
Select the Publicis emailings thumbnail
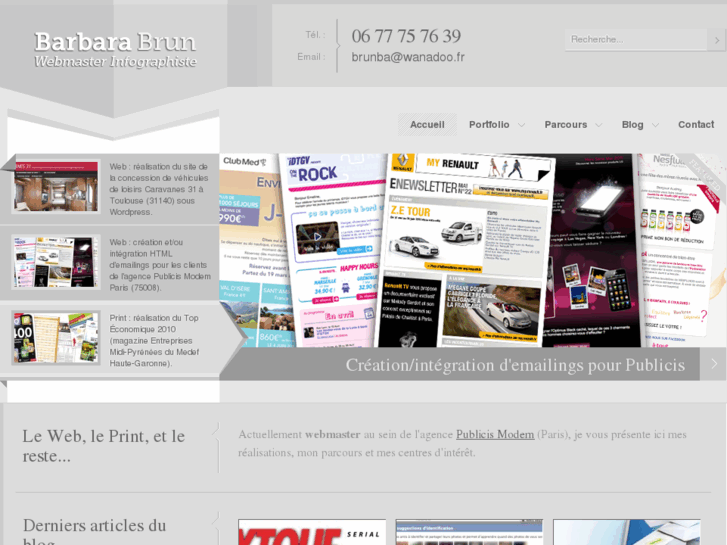(x=56, y=262)
